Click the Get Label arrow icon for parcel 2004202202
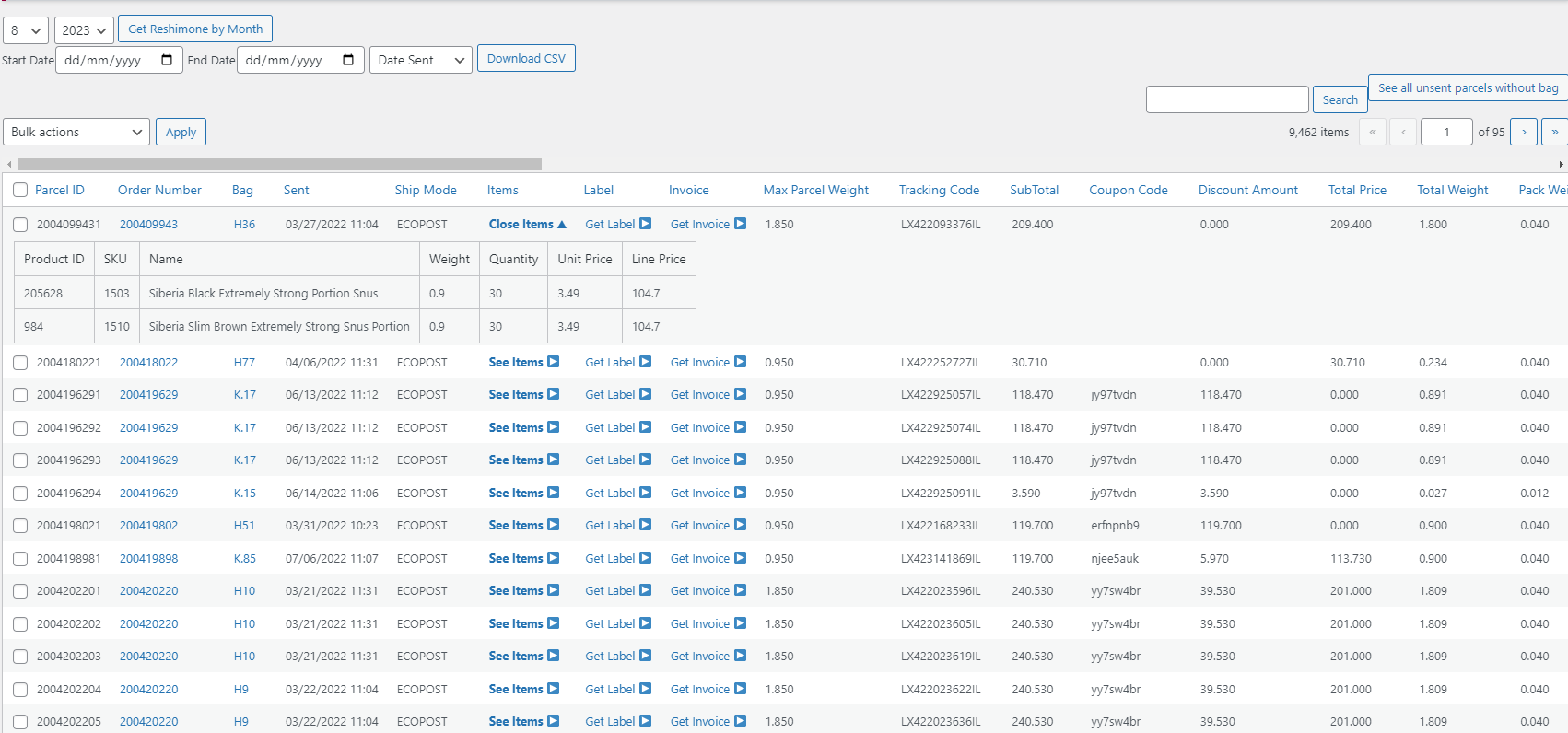 [646, 623]
